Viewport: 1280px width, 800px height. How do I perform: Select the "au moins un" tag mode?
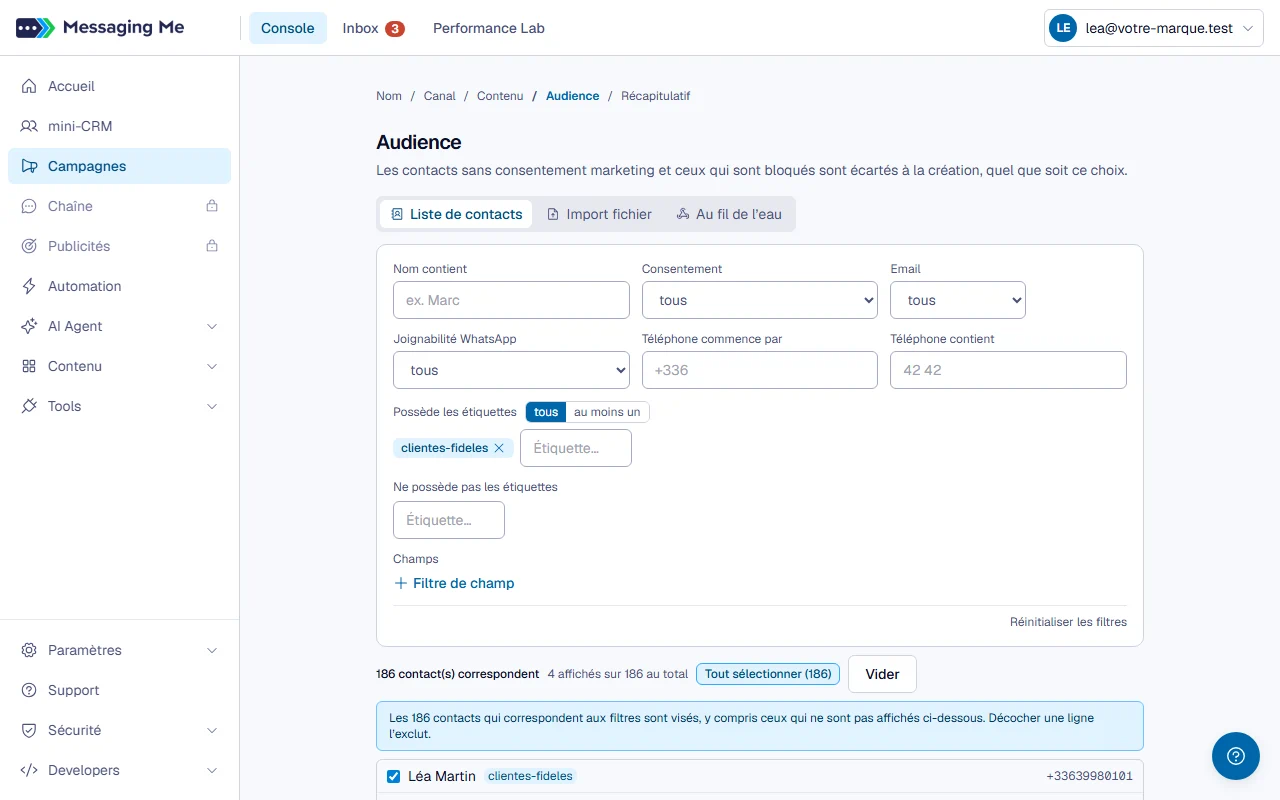[x=607, y=412]
